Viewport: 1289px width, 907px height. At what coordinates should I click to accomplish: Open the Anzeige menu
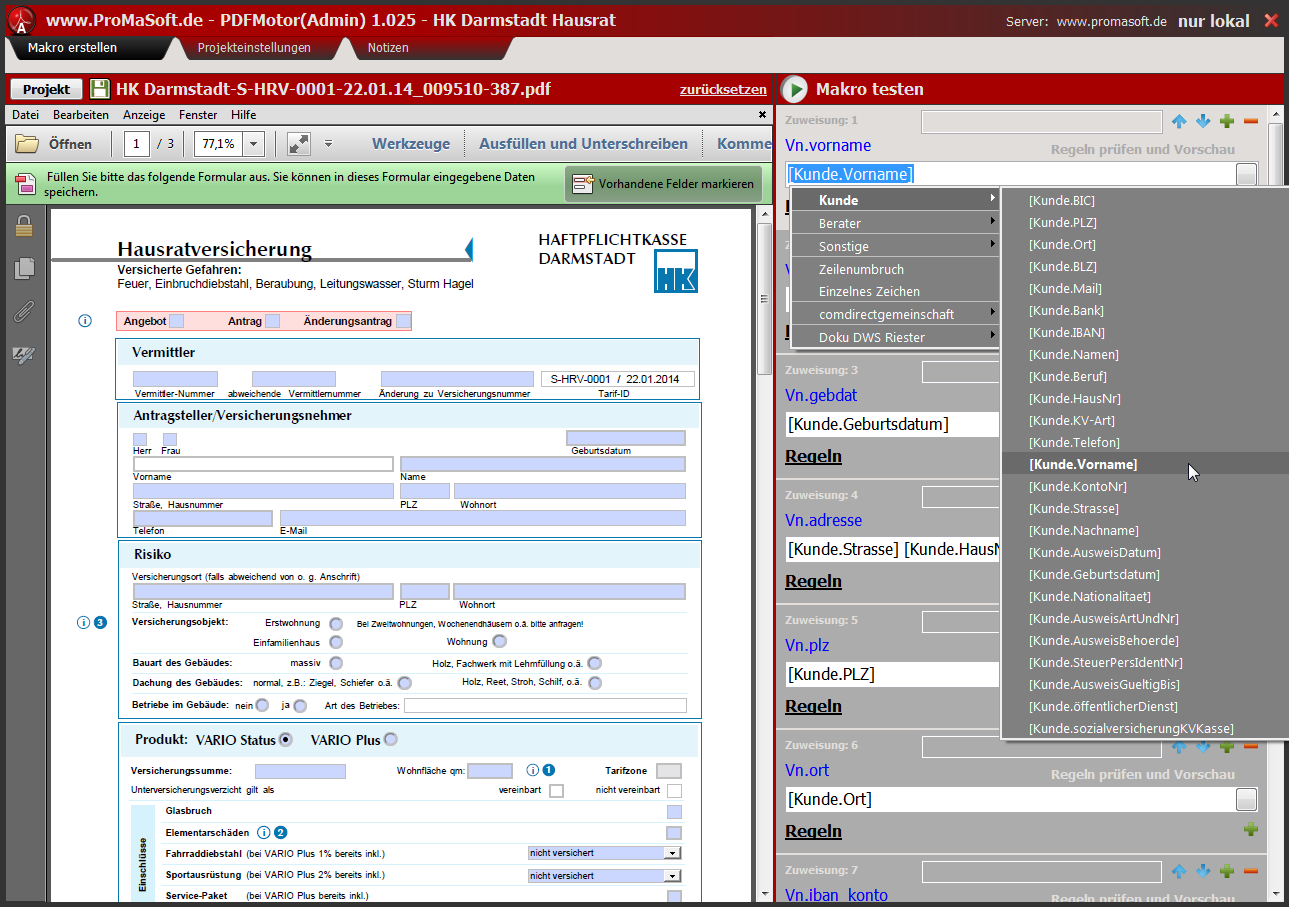[144, 115]
